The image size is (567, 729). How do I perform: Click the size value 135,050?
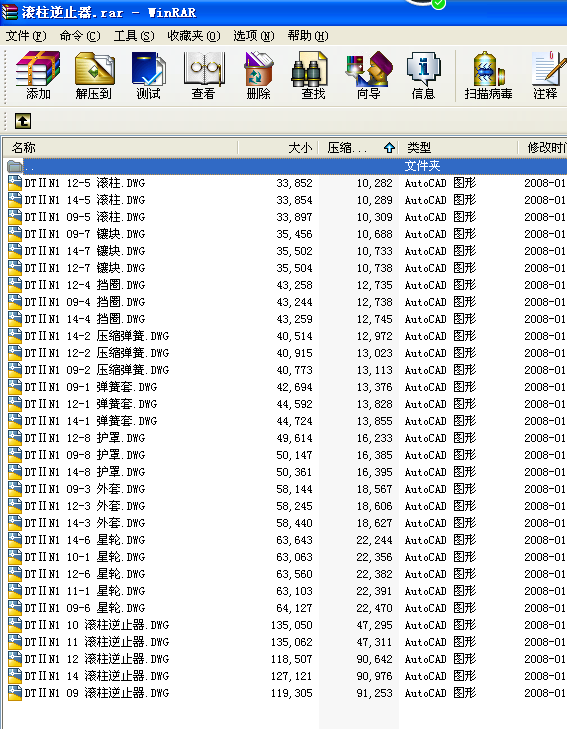[x=291, y=625]
